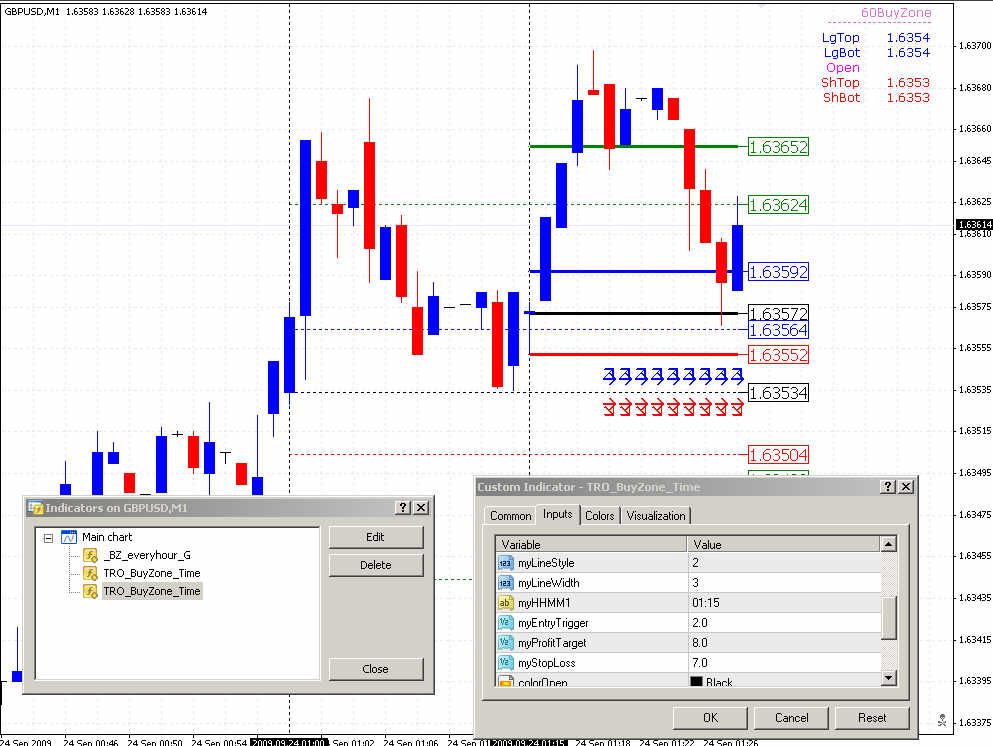Switch to the Visualization tab
Screen dimensions: 993x746
coord(656,516)
